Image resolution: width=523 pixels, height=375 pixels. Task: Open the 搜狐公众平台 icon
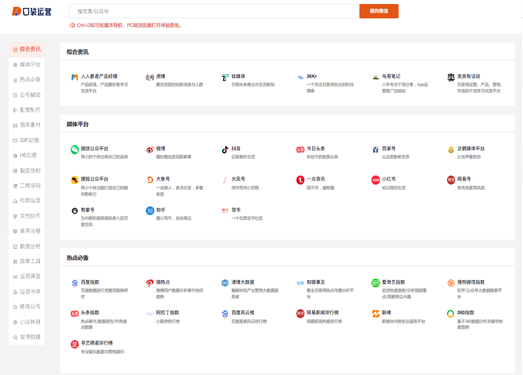coord(74,180)
